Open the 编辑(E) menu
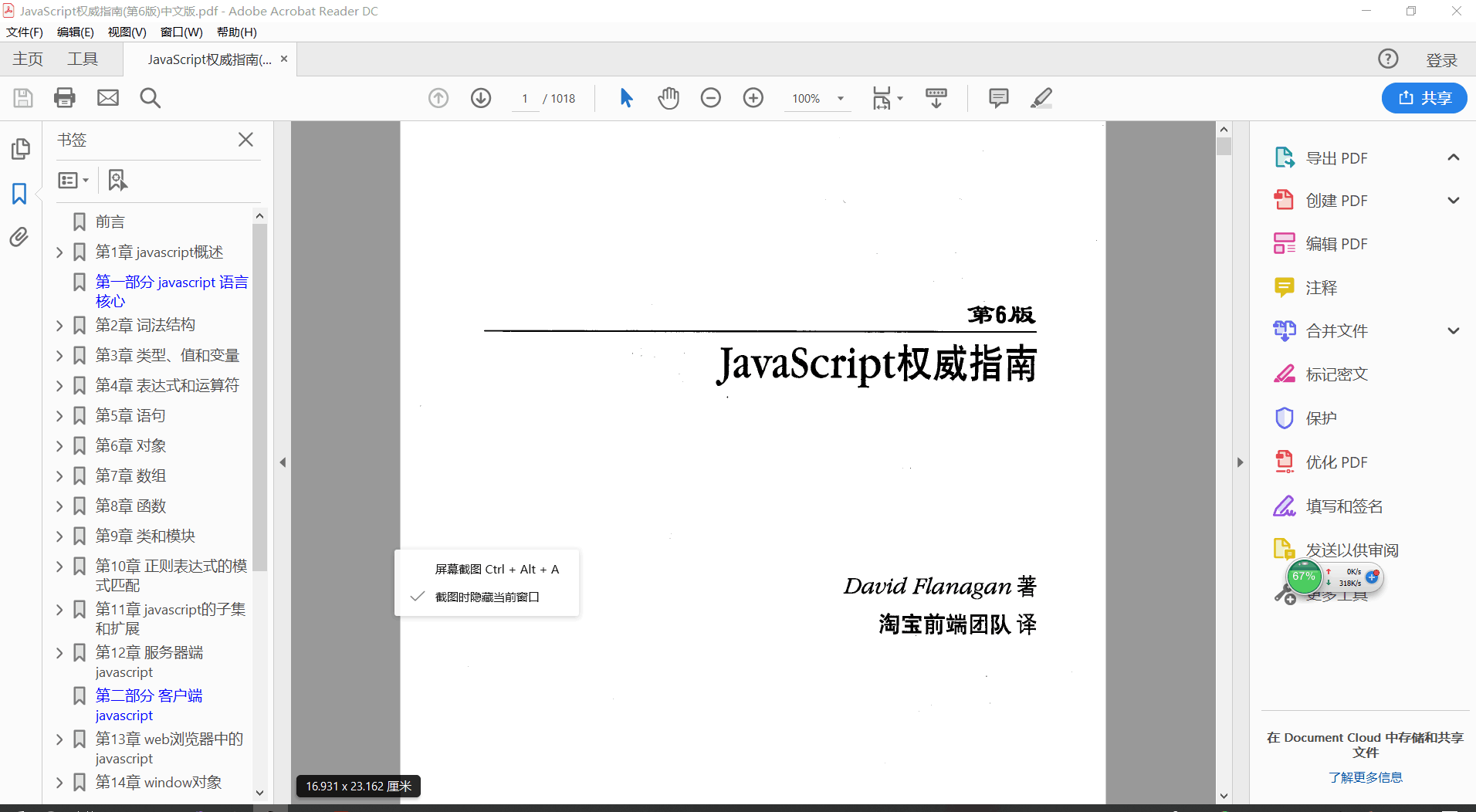Image resolution: width=1476 pixels, height=812 pixels. tap(76, 32)
